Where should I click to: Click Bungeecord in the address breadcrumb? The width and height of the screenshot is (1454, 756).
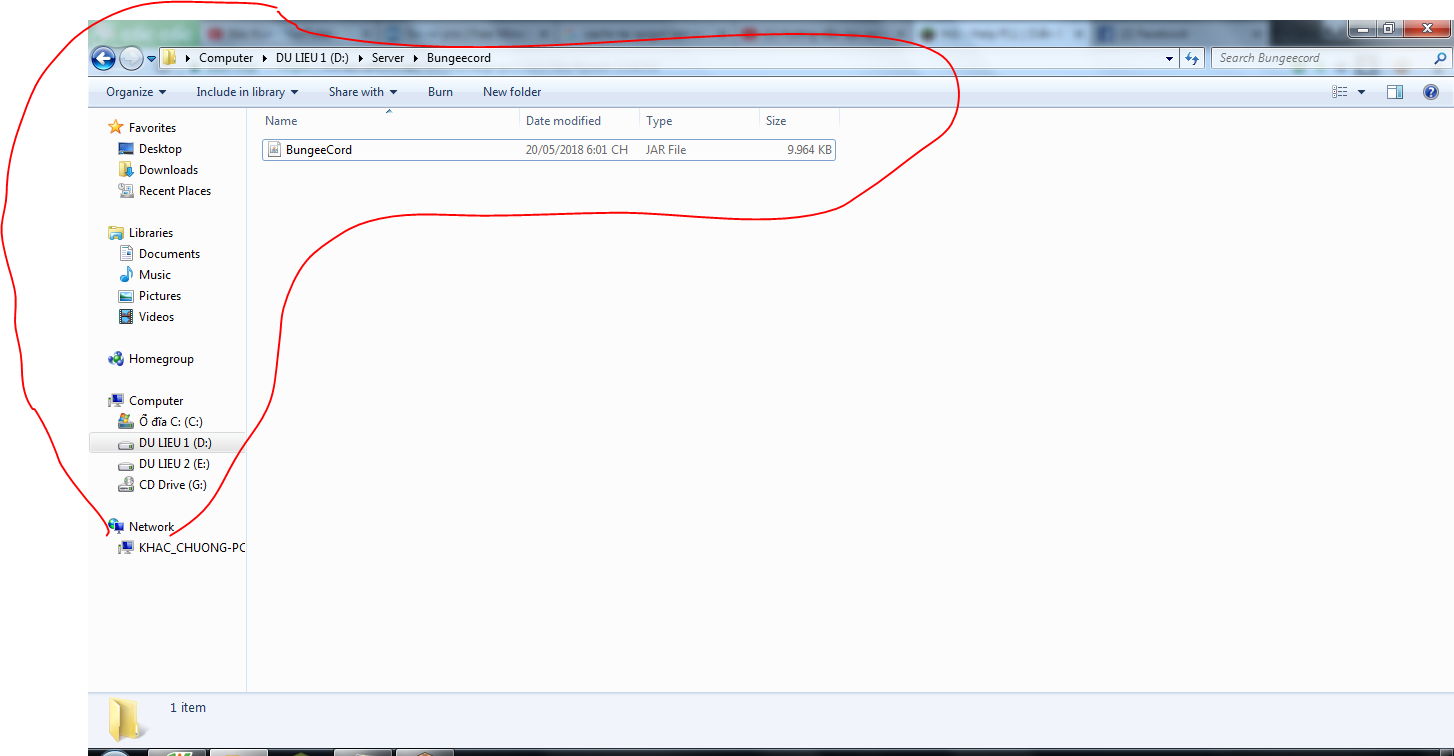pyautogui.click(x=459, y=58)
